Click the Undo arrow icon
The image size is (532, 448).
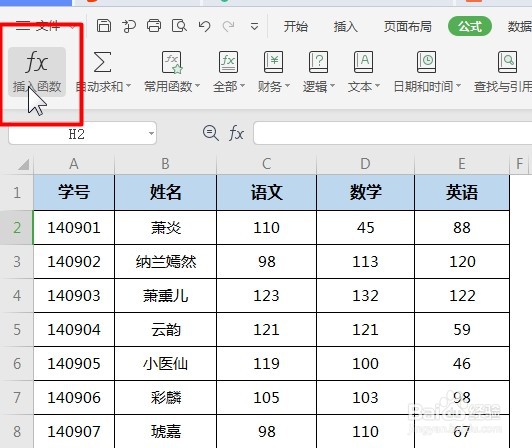point(204,26)
